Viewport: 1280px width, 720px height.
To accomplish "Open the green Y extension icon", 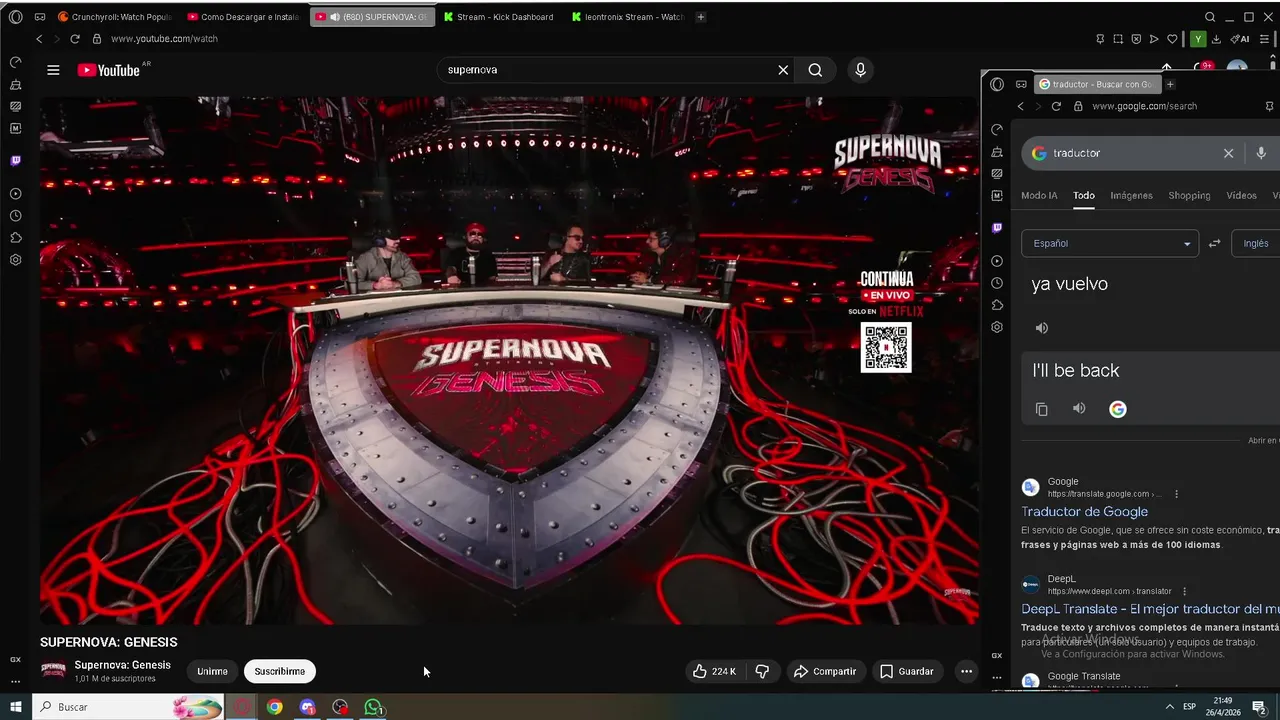I will 1198,39.
